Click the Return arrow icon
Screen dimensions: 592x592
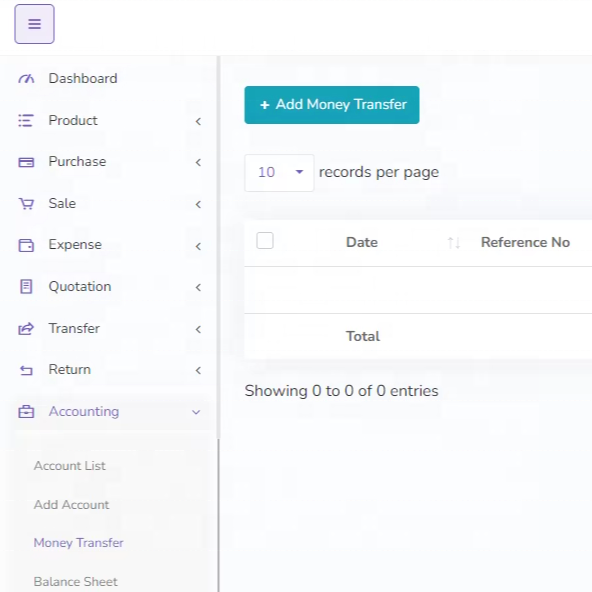tap(26, 370)
